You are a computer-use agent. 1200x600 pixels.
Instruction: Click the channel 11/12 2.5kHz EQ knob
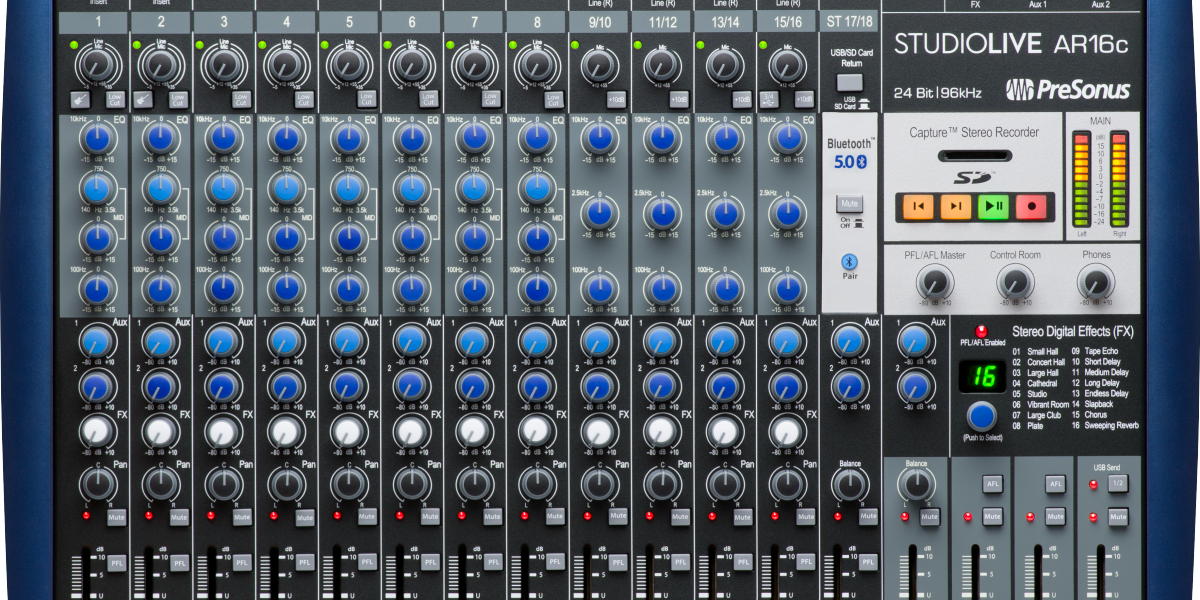click(x=662, y=212)
